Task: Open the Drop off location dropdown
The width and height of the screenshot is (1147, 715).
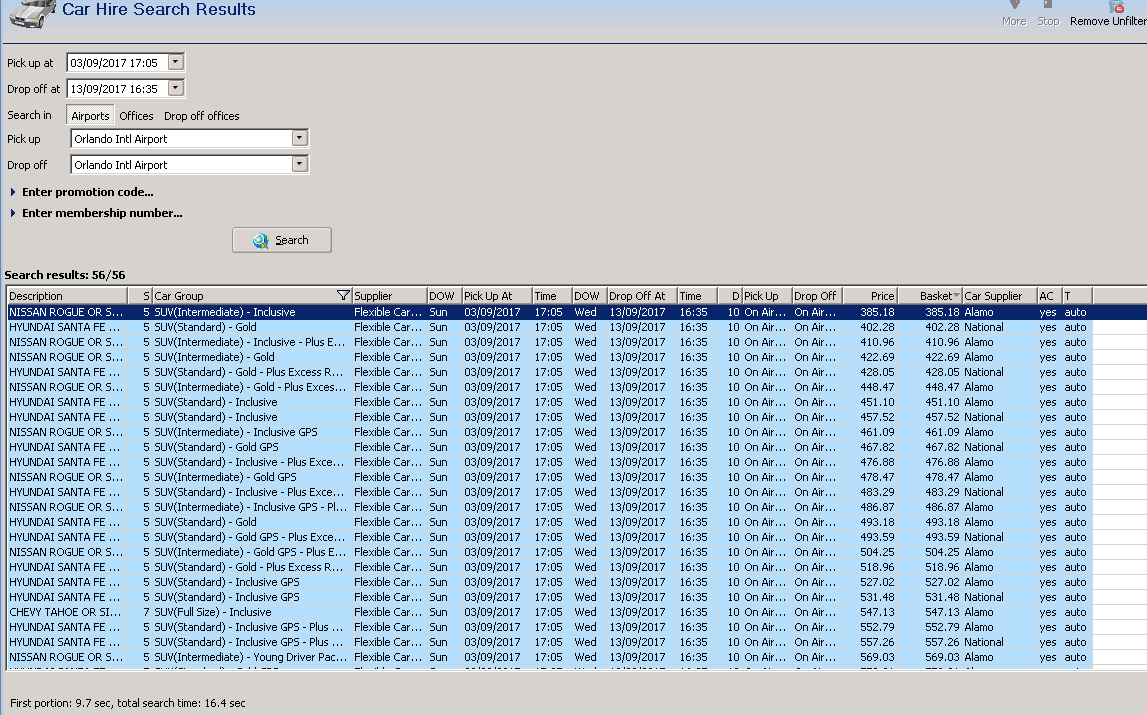Action: (299, 165)
